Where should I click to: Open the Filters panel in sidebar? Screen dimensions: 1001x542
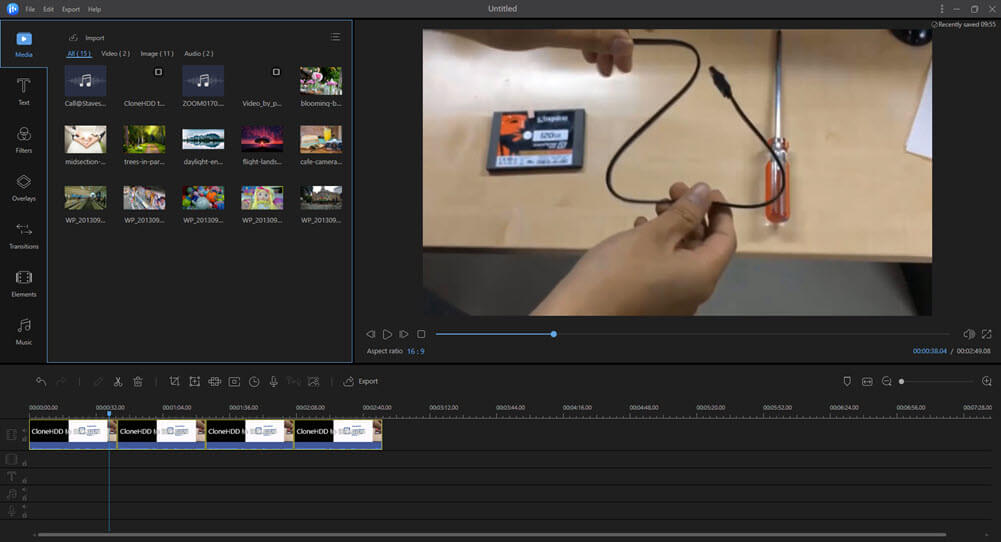[x=24, y=140]
